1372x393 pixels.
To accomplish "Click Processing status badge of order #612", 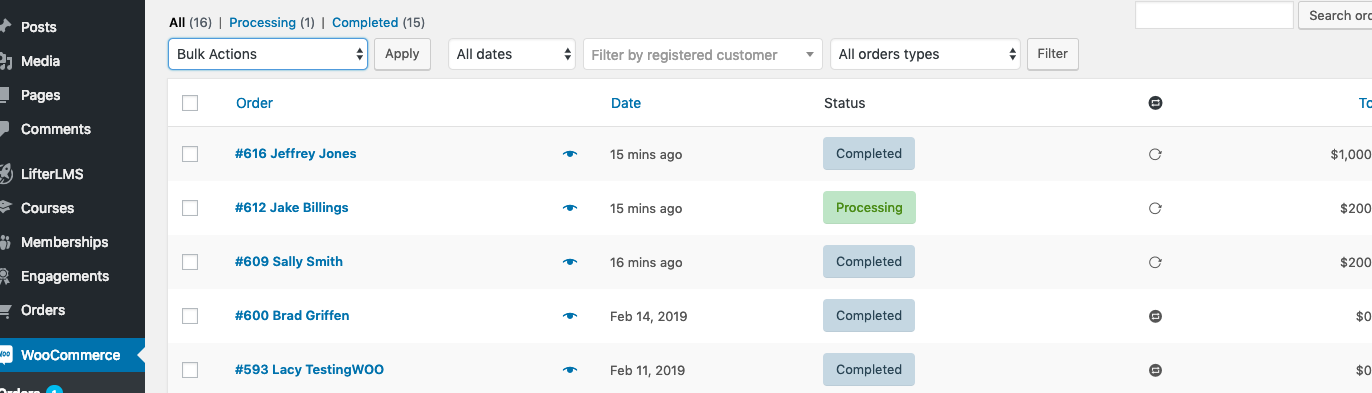I will point(869,208).
